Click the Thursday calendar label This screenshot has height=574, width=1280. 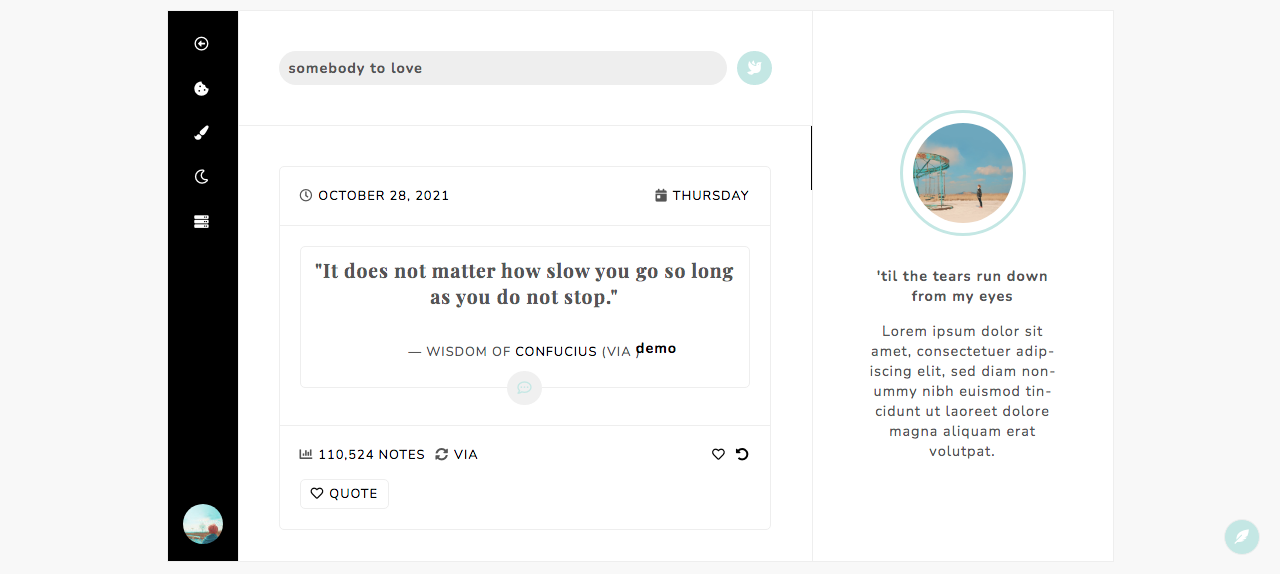pyautogui.click(x=702, y=196)
